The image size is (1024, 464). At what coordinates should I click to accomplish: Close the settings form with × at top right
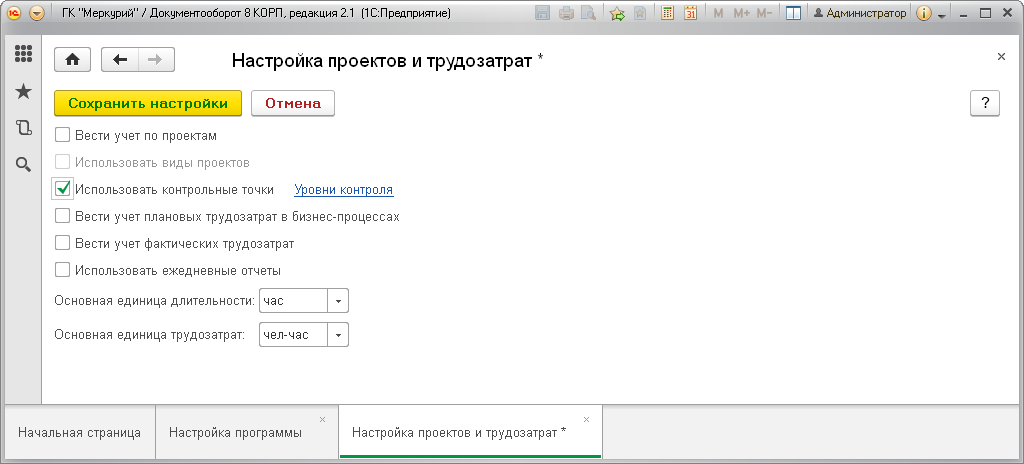[1001, 57]
